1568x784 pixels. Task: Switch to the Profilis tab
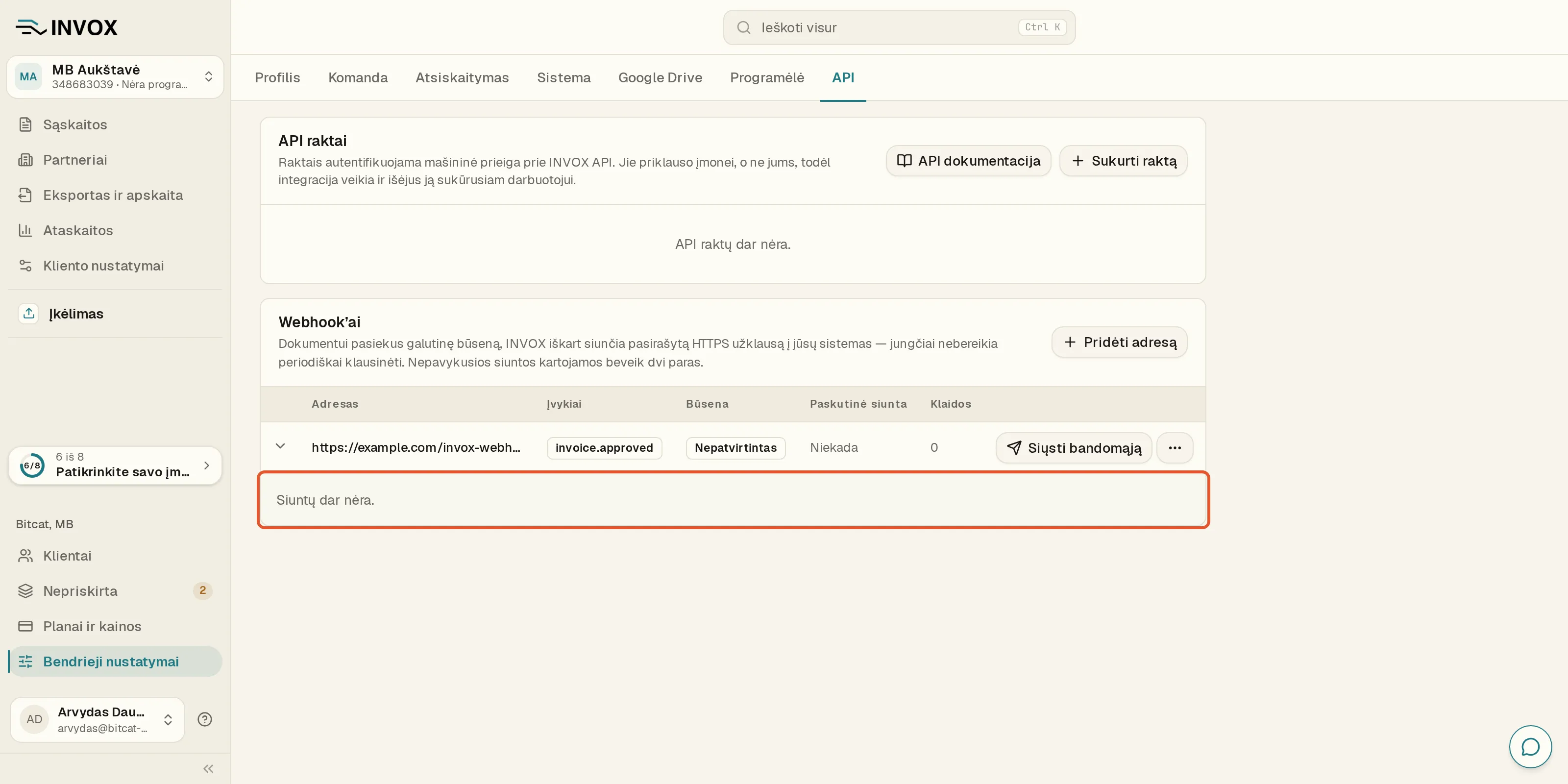click(277, 78)
